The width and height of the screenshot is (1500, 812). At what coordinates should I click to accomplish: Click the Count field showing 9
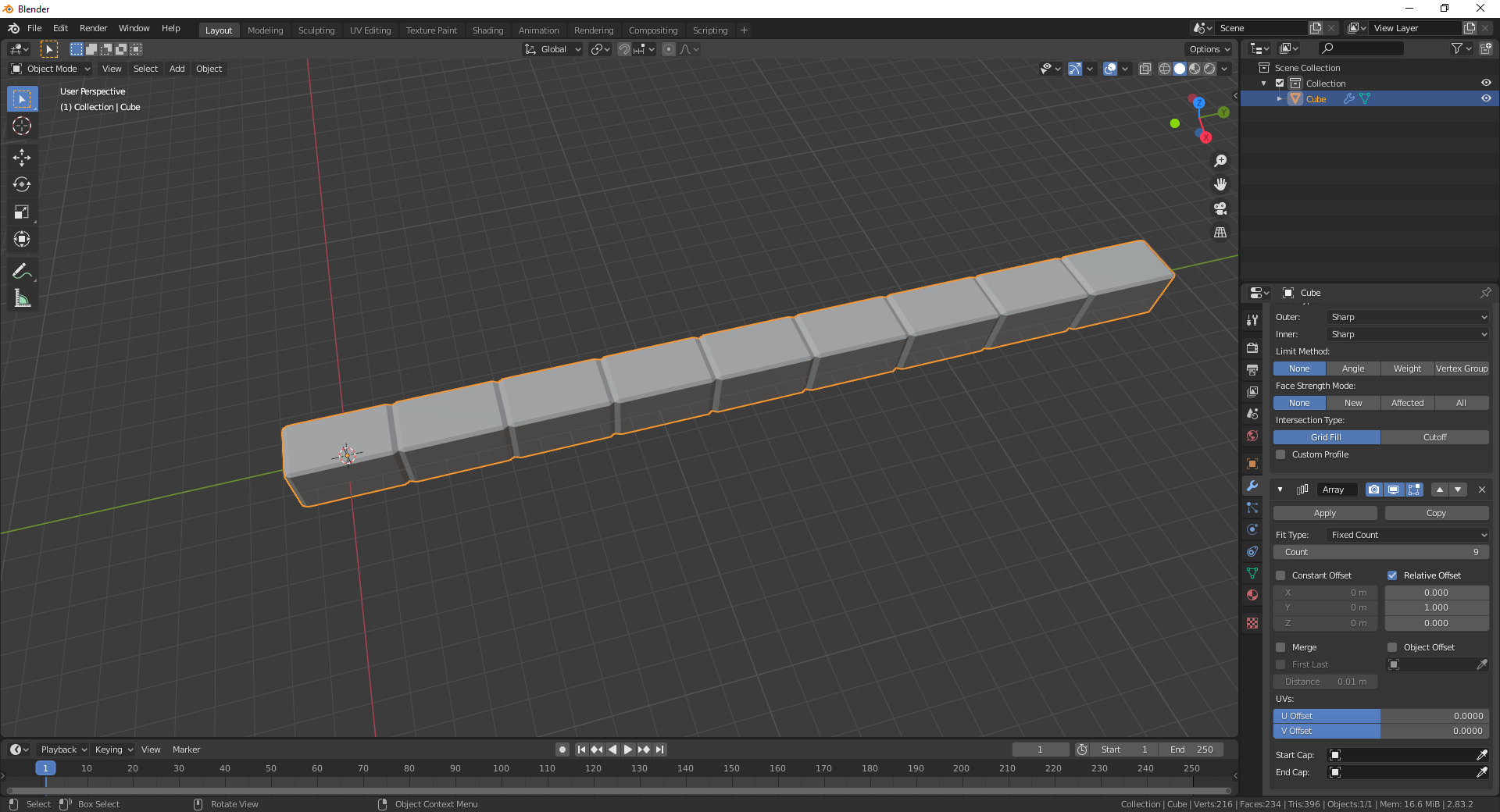point(1381,552)
